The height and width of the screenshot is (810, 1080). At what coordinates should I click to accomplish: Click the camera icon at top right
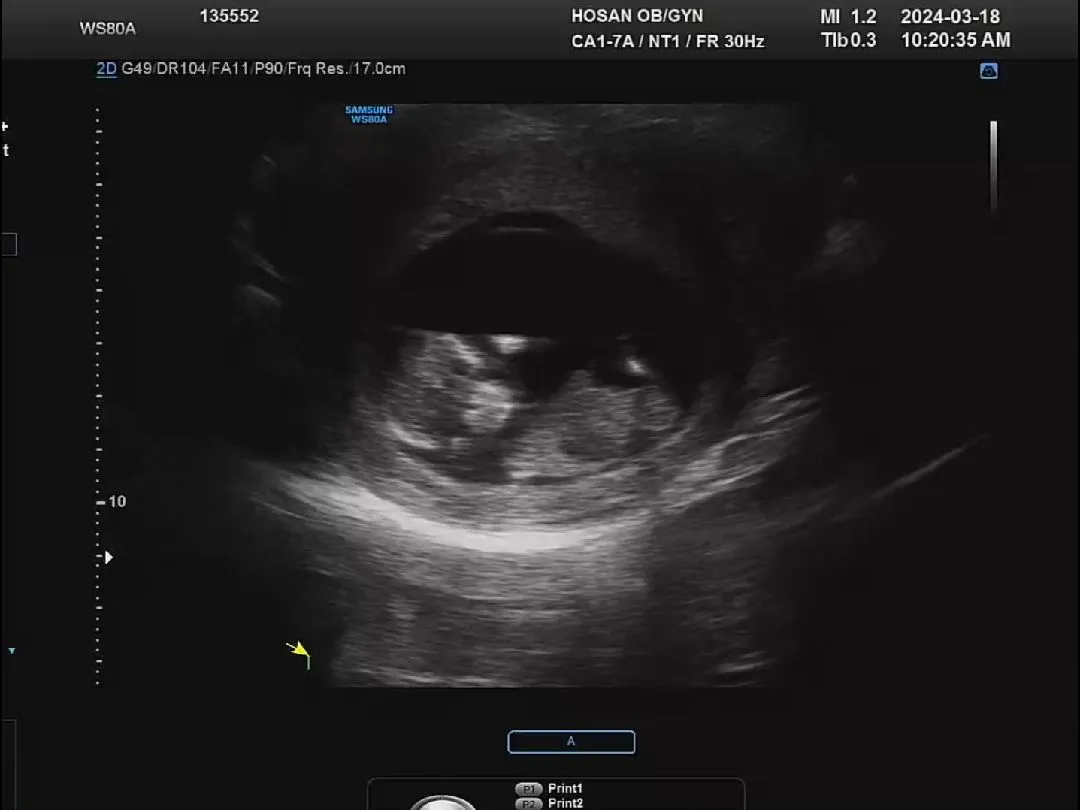tap(988, 71)
